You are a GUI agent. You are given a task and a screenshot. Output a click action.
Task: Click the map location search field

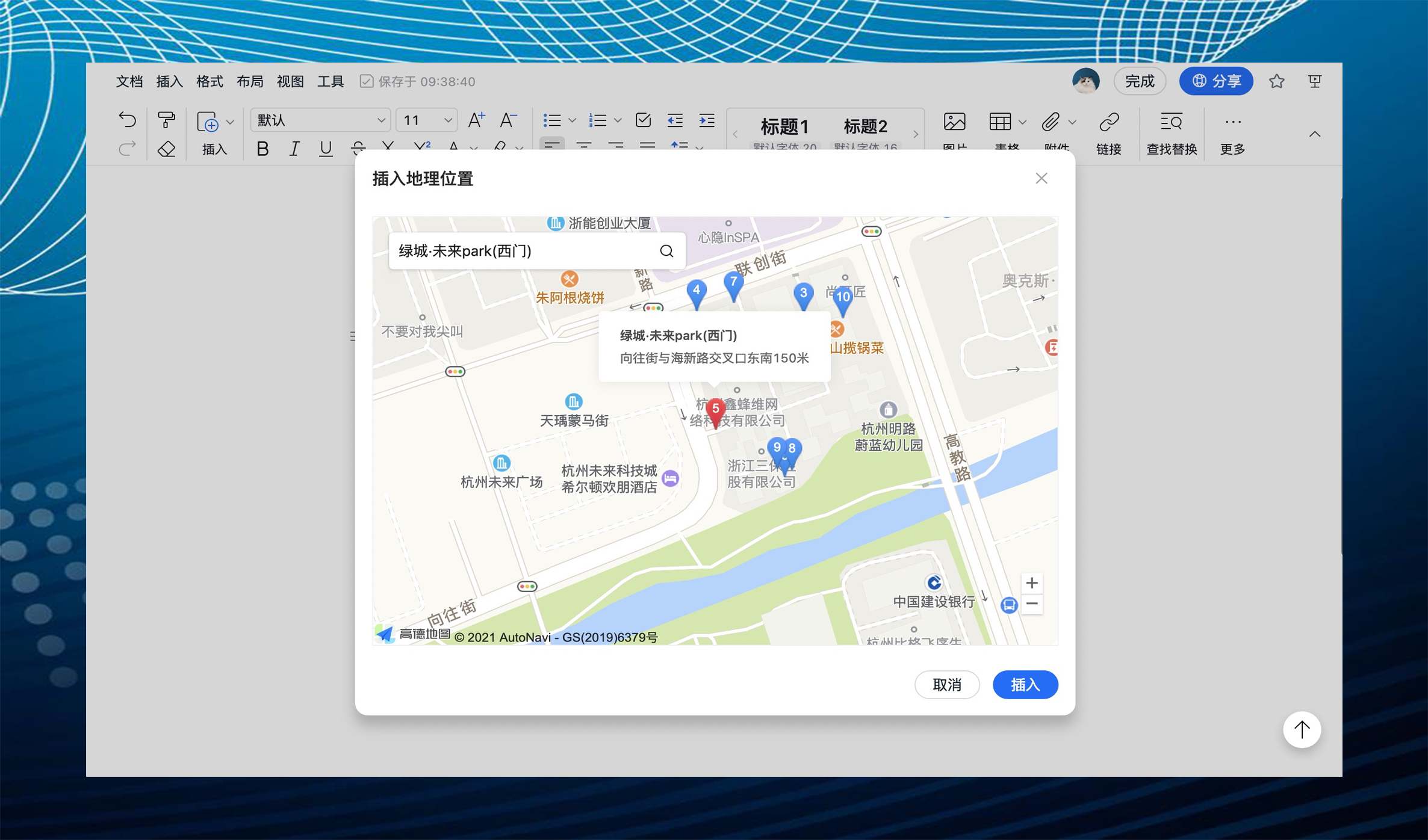(x=524, y=250)
